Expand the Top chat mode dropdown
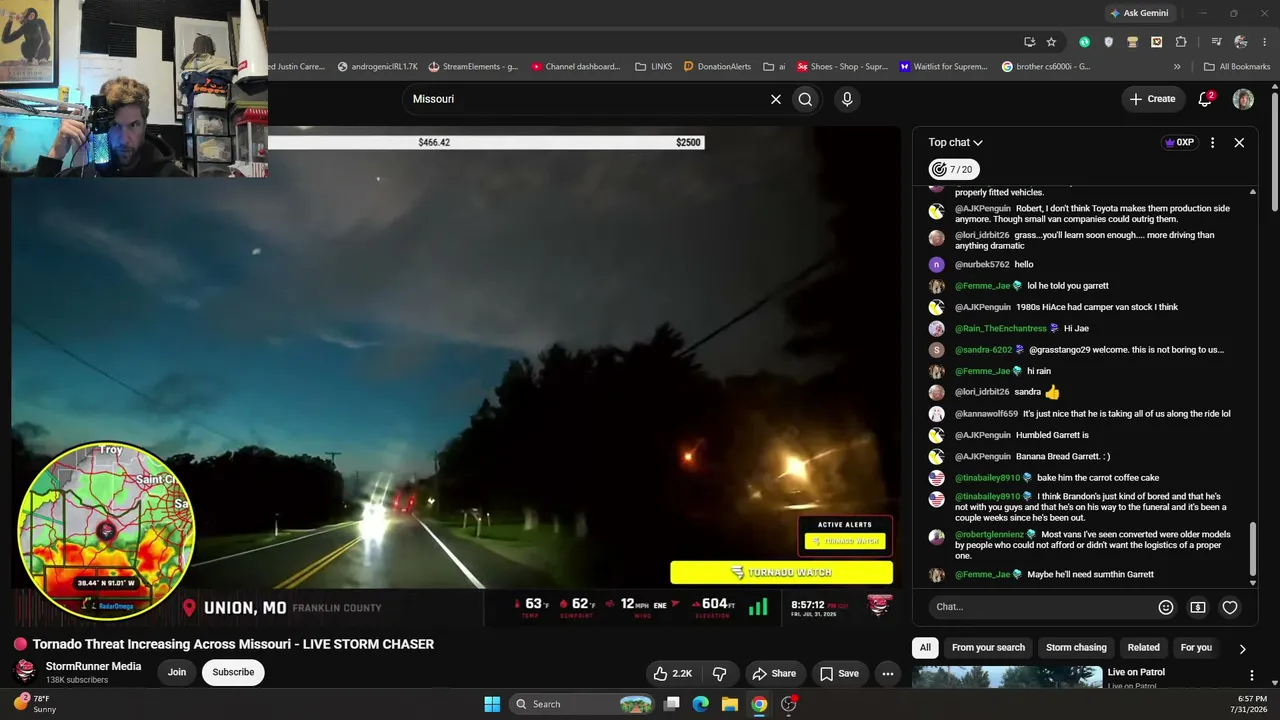 (955, 142)
